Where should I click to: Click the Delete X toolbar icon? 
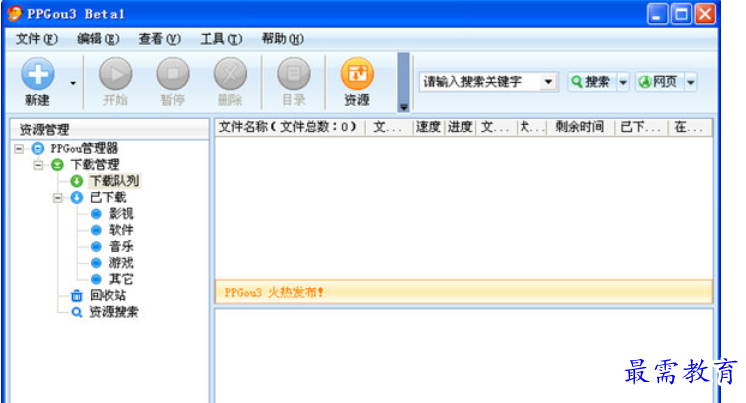[x=230, y=74]
